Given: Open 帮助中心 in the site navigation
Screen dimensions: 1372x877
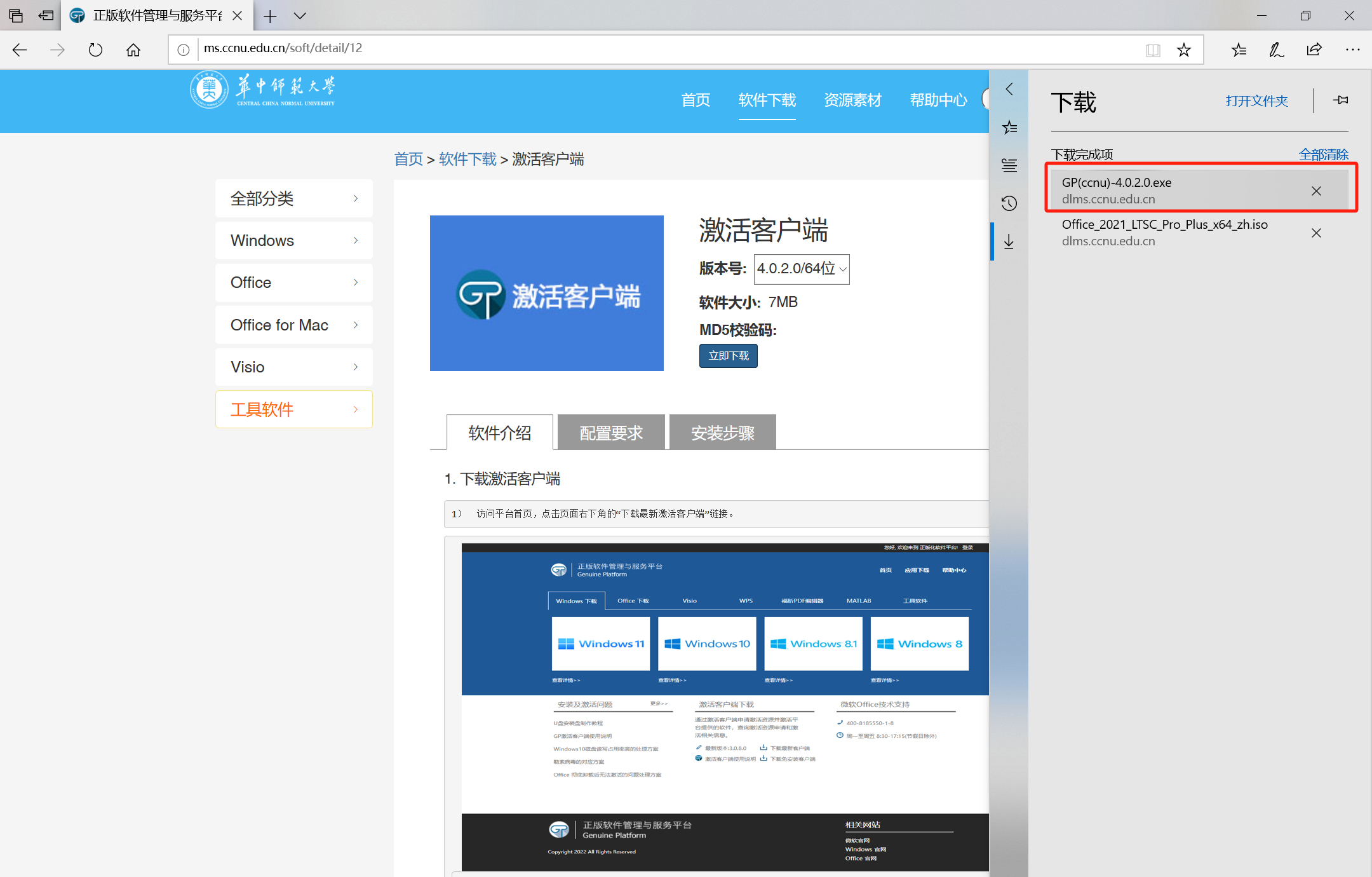Looking at the screenshot, I should [938, 100].
